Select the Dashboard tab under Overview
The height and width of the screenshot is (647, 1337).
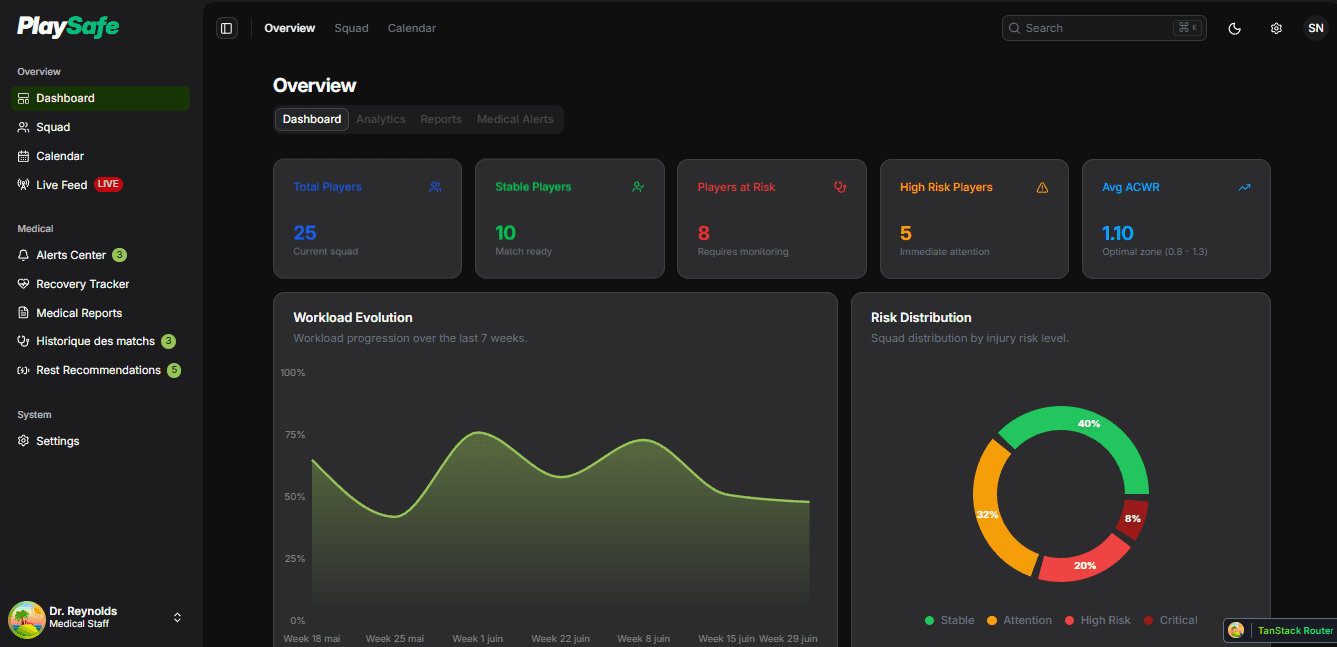click(x=312, y=119)
